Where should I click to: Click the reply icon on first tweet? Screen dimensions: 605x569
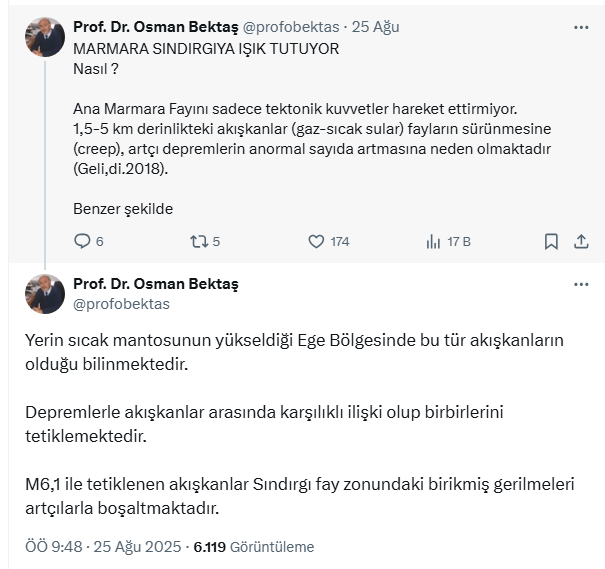click(83, 241)
